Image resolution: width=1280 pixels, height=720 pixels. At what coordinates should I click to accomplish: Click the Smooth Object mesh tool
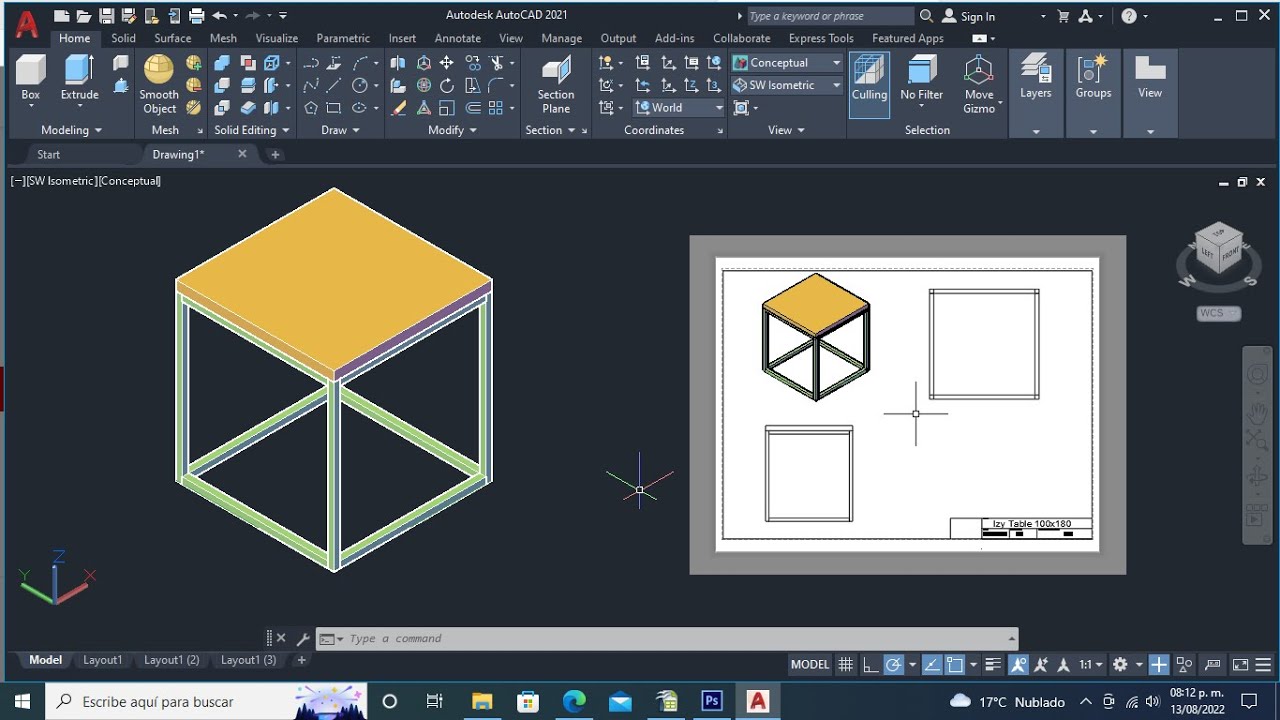tap(159, 85)
